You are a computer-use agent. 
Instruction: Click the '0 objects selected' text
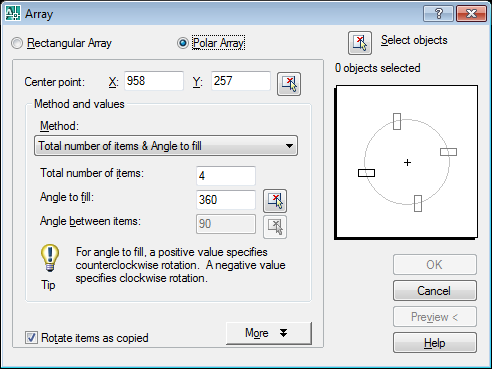point(377,68)
